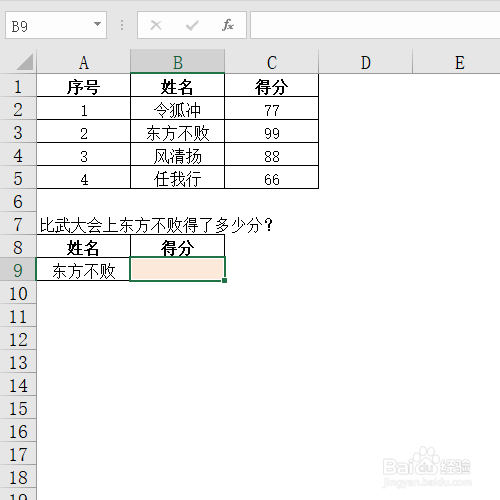This screenshot has width=500, height=500.
Task: Click the score cell 88
Action: [272, 155]
